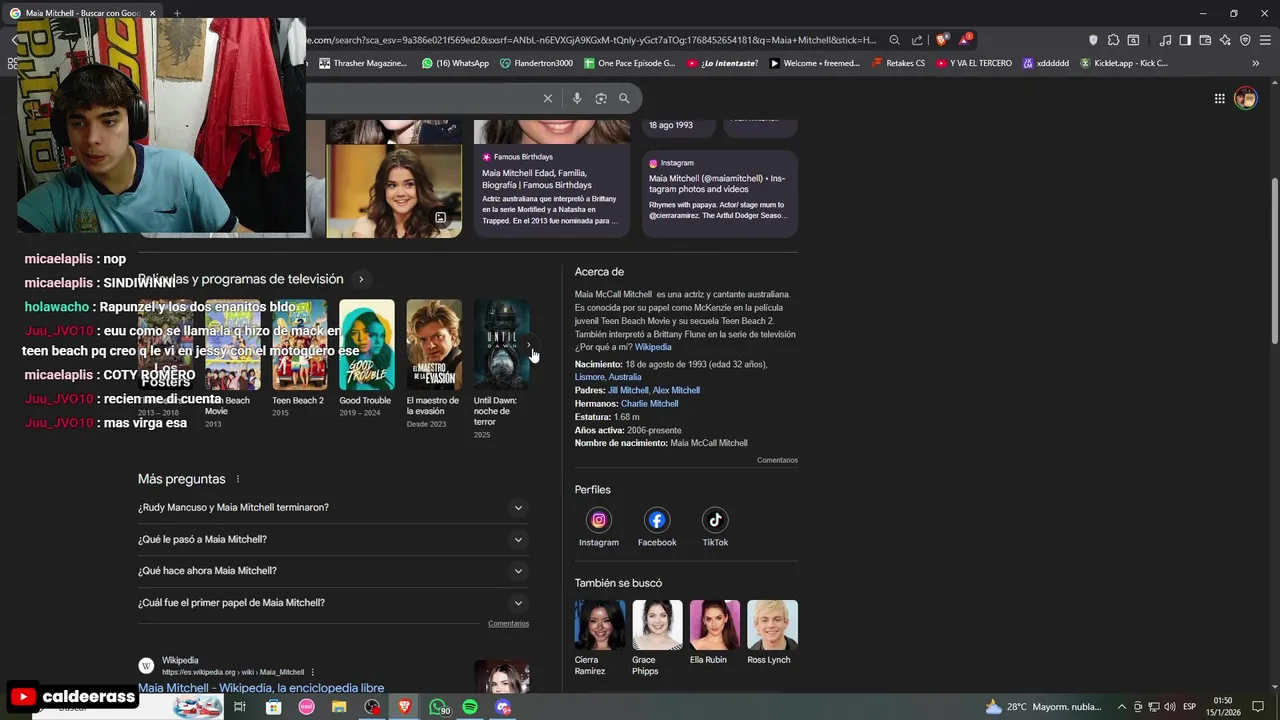The width and height of the screenshot is (1280, 720).
Task: Open Brave Leo AI sparkle icon
Action: coord(1225,40)
